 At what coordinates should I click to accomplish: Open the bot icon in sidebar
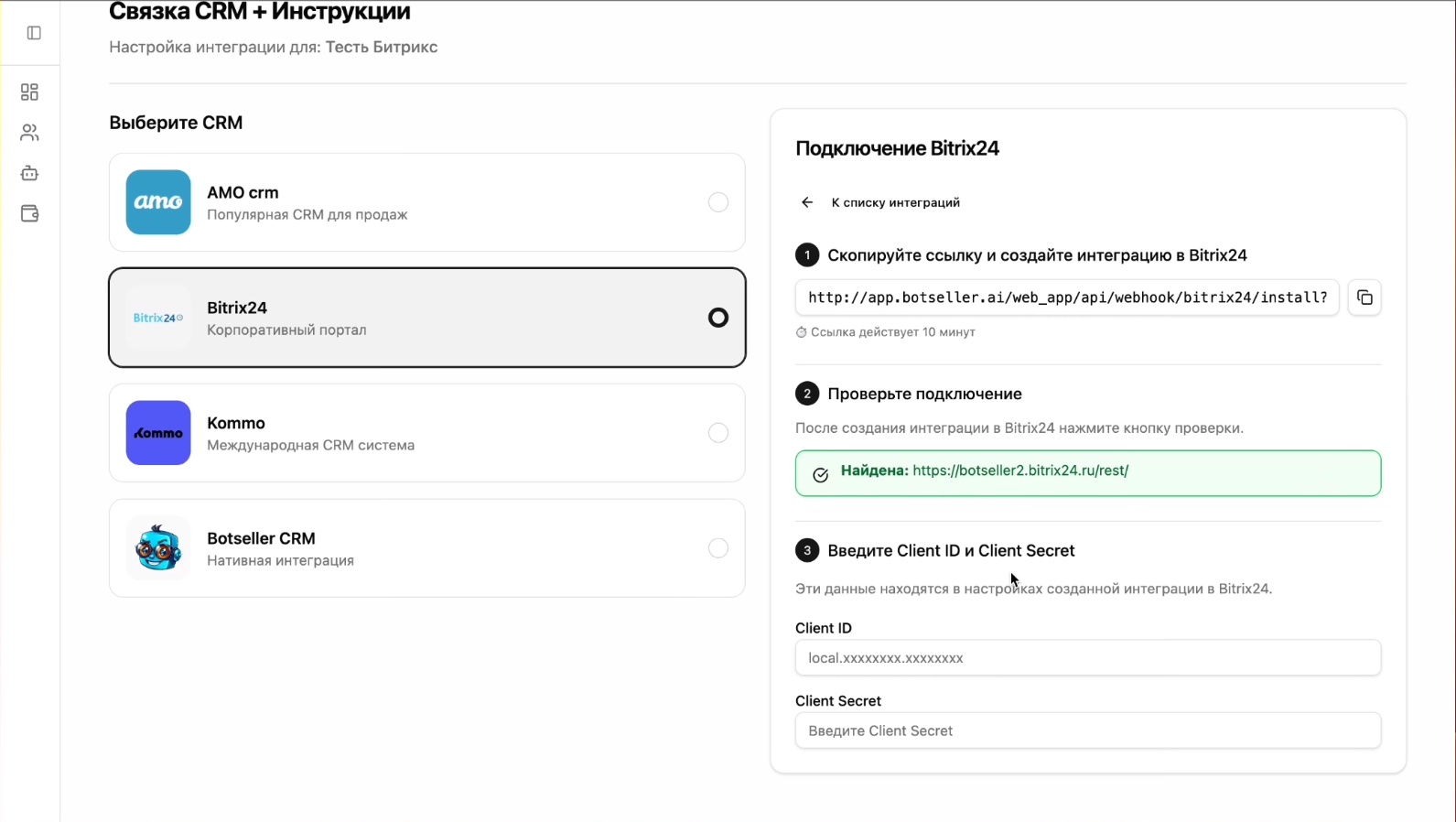[x=29, y=173]
